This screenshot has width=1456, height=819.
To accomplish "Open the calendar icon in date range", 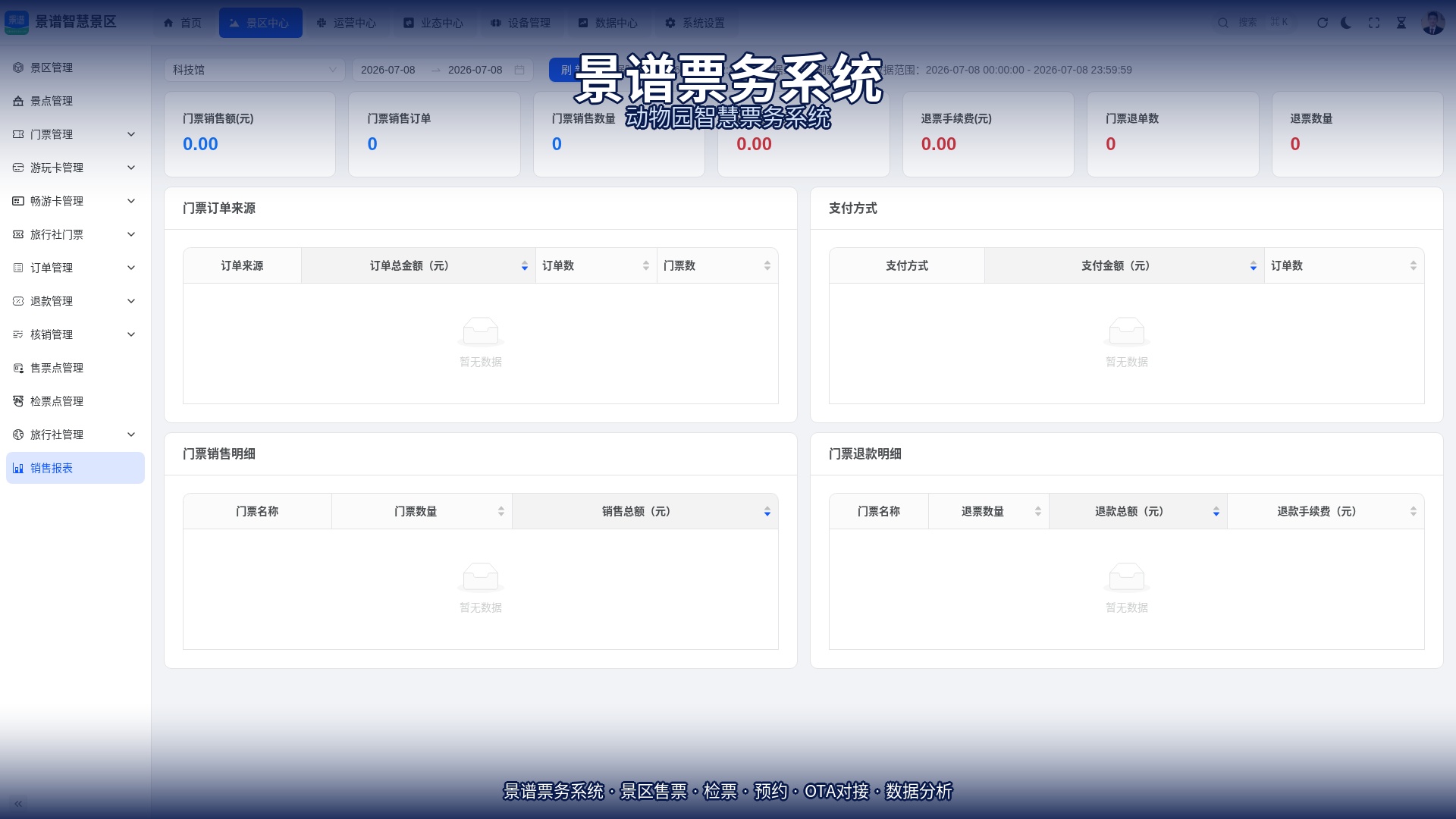I will point(519,70).
